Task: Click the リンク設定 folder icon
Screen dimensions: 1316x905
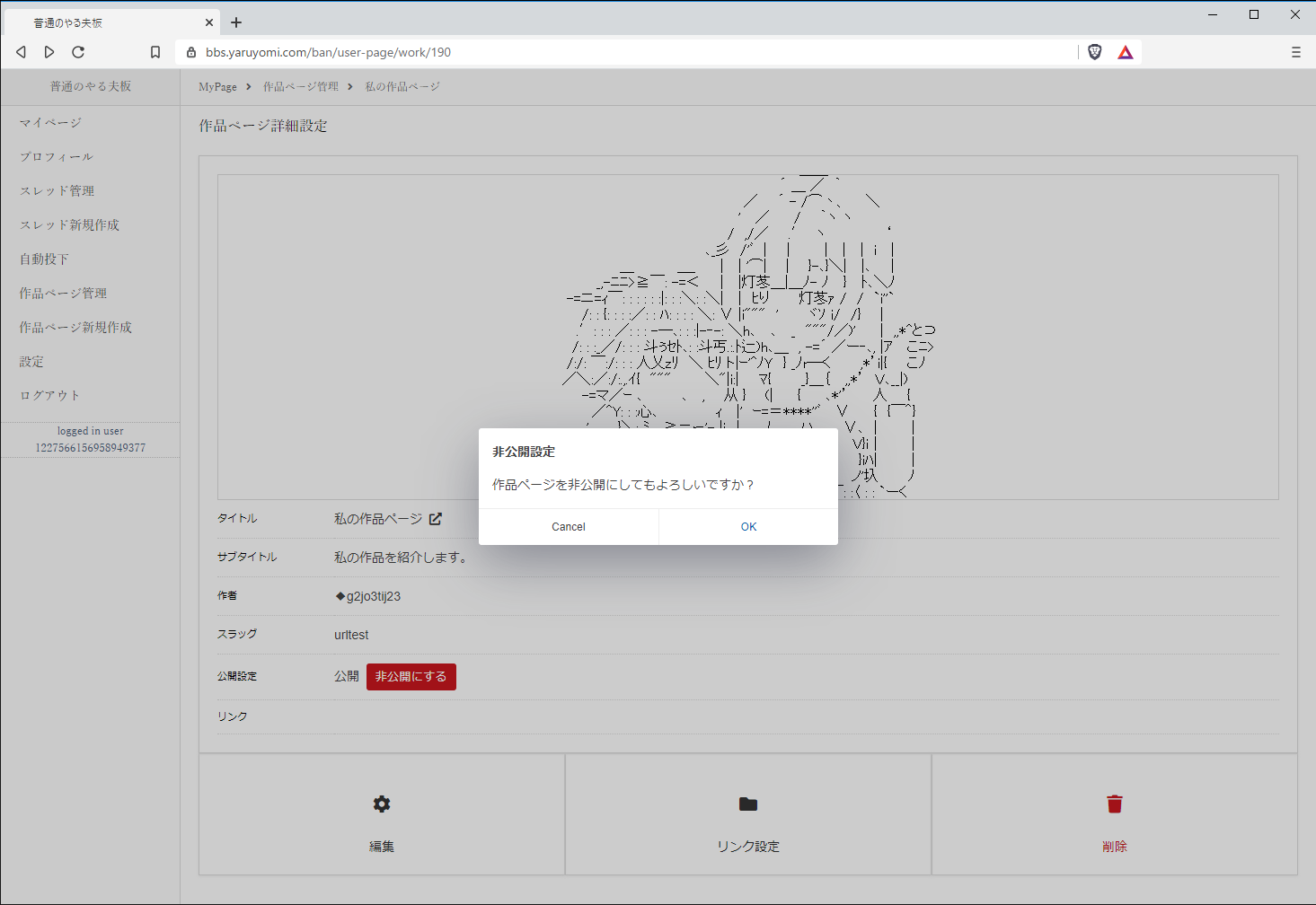Action: point(747,804)
